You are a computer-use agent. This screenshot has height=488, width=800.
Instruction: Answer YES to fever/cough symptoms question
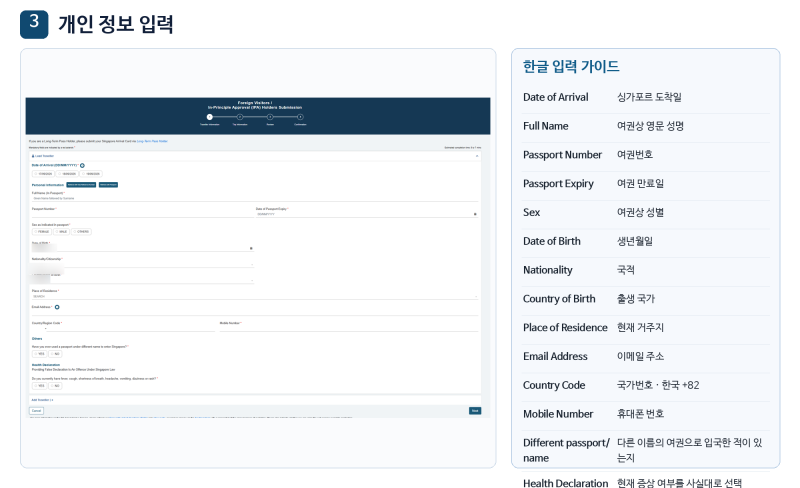[39, 386]
